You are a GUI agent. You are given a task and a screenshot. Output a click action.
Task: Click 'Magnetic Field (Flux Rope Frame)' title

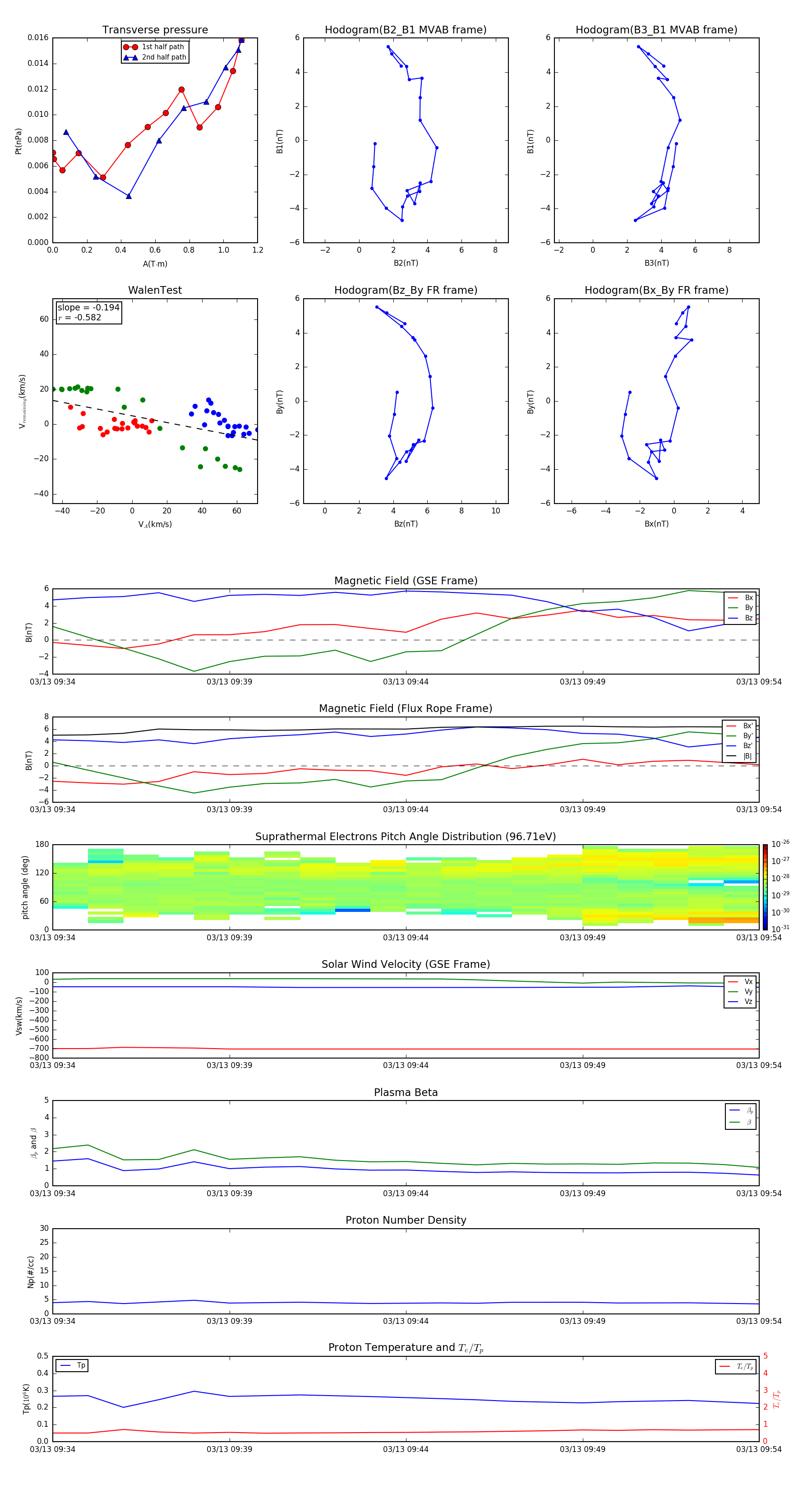406,709
